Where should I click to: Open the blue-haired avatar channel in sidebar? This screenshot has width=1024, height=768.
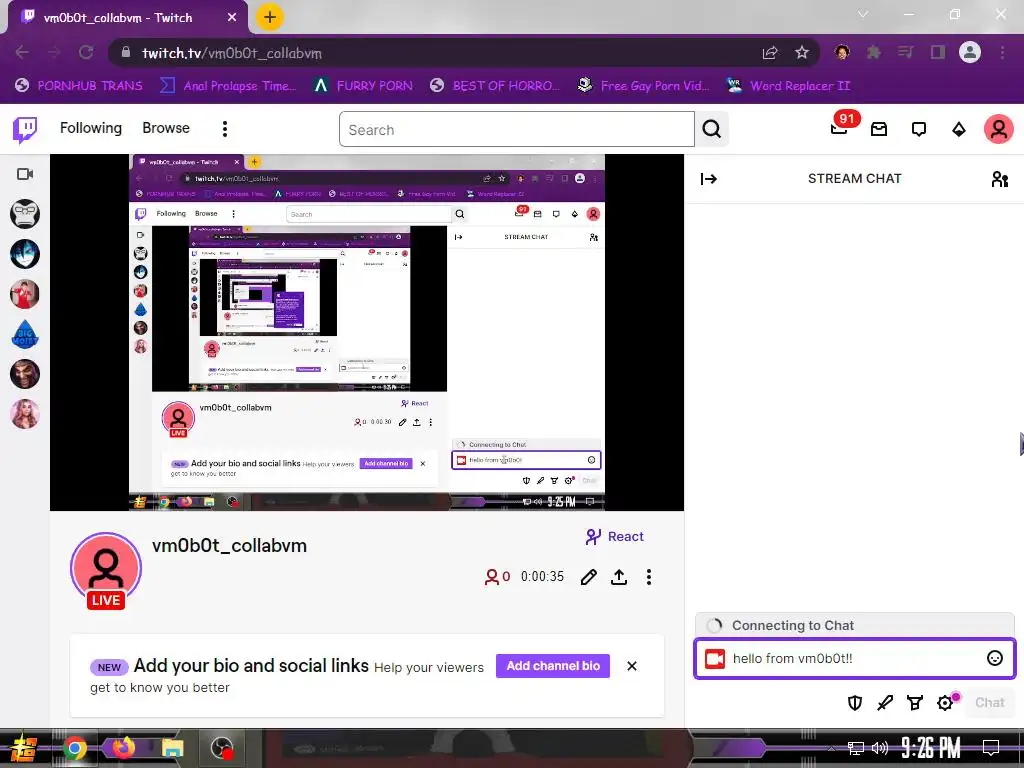(x=25, y=254)
